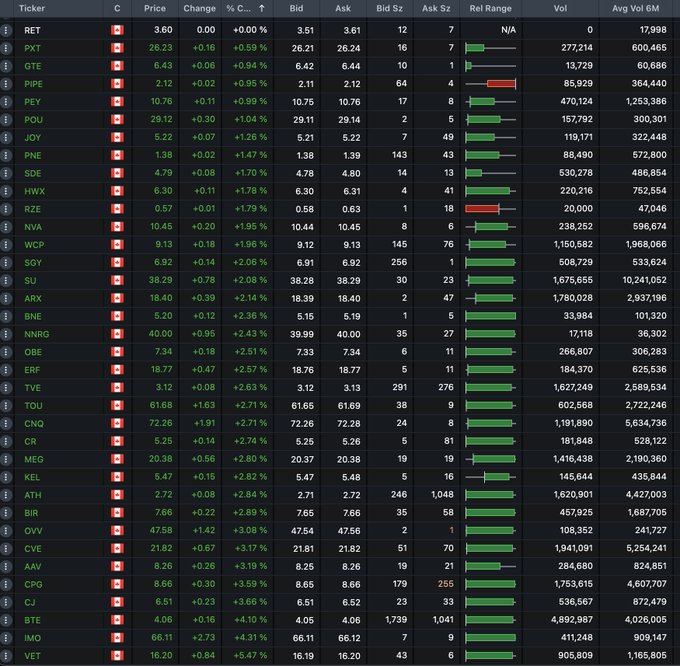Select the BNE ticker
The image size is (680, 666).
33,316
